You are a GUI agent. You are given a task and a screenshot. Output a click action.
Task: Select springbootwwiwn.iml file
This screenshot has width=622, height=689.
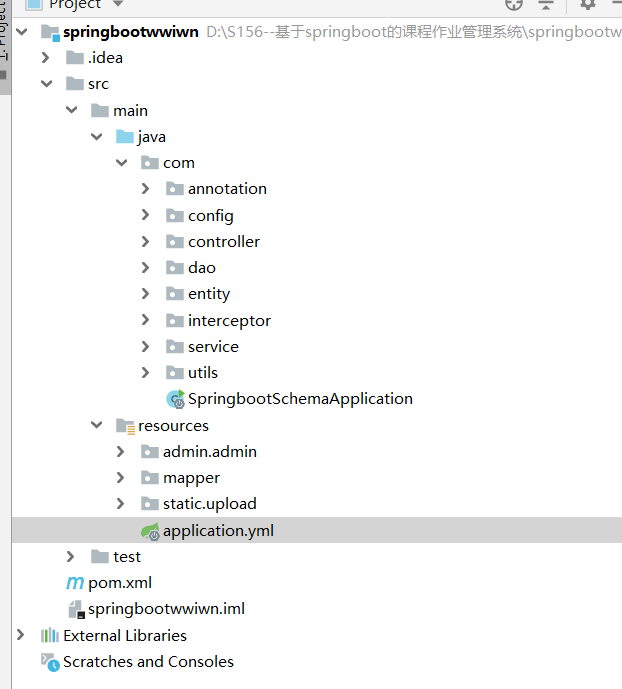click(x=166, y=609)
